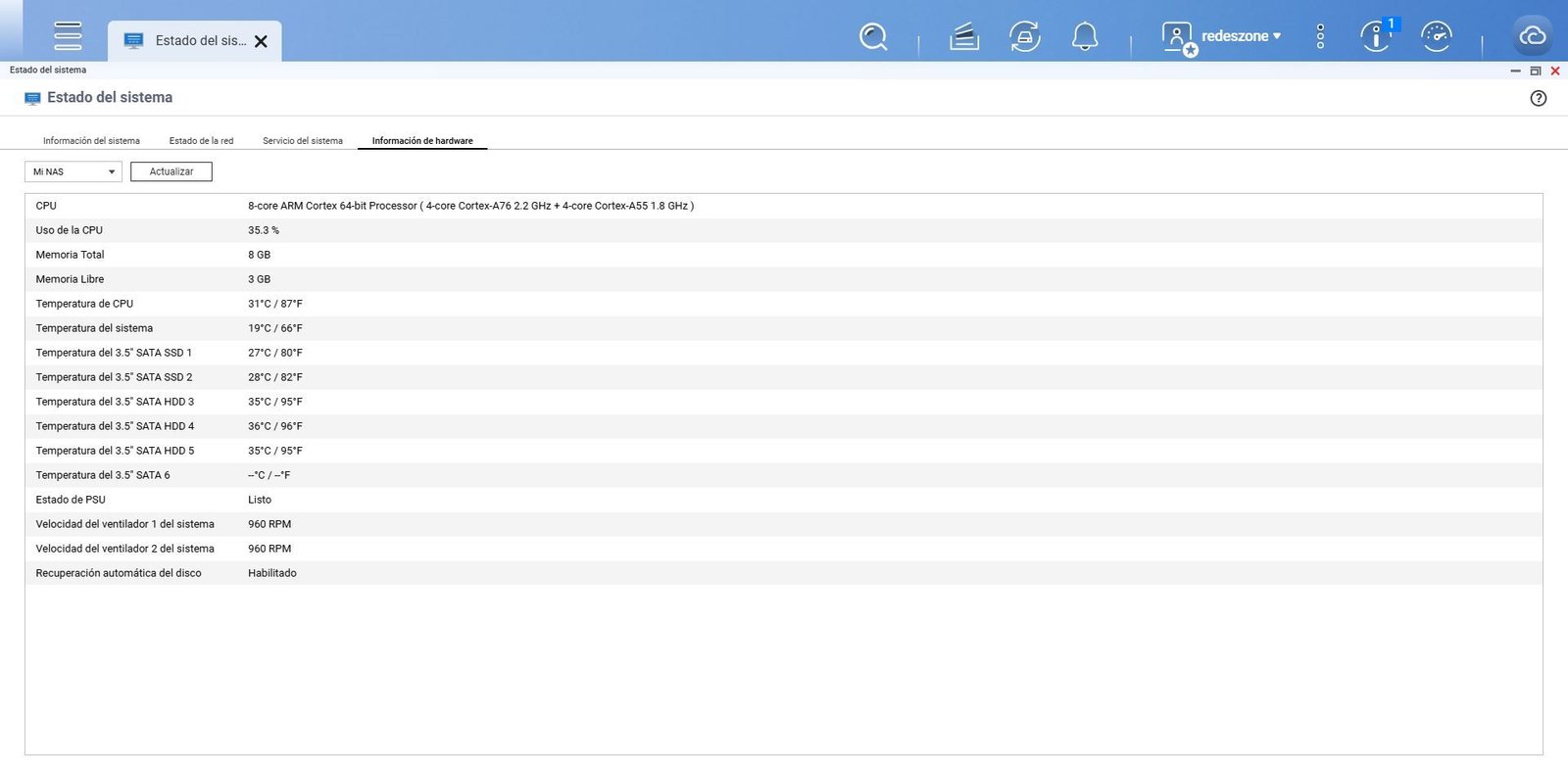
Task: Open the cloud icon in top corner
Action: pos(1532,37)
